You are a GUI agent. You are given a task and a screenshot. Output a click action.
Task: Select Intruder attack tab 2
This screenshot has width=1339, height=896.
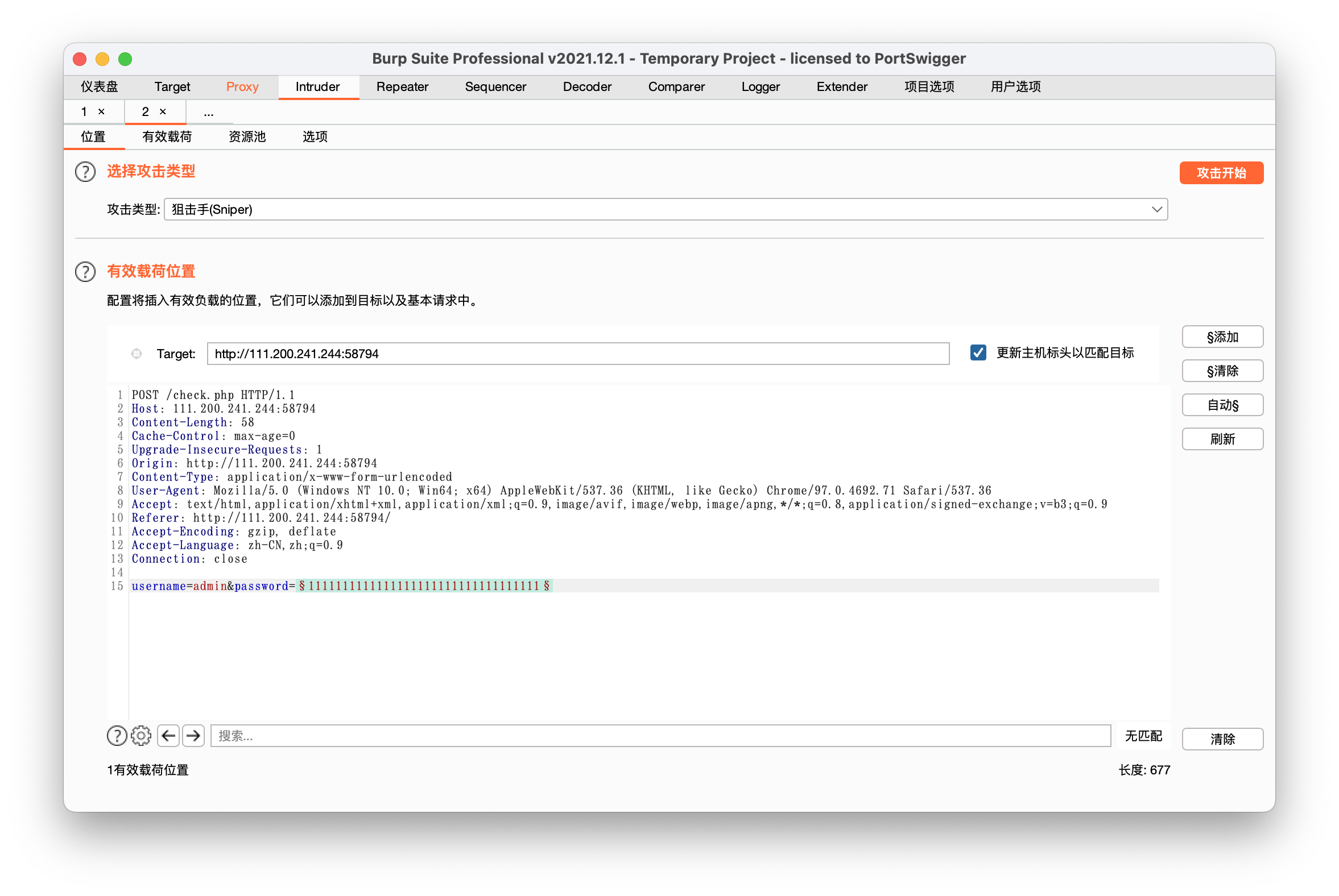145,112
